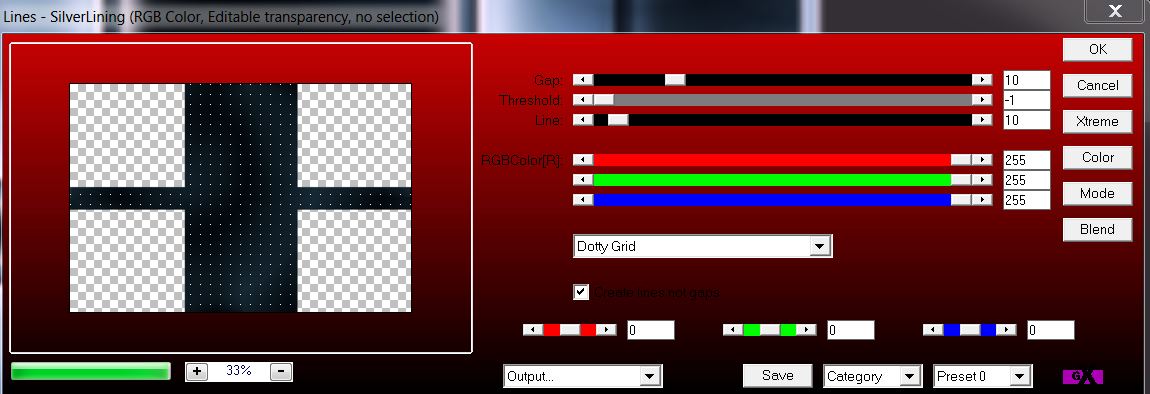1150x394 pixels.
Task: Zoom out with the minus button
Action: [x=281, y=371]
